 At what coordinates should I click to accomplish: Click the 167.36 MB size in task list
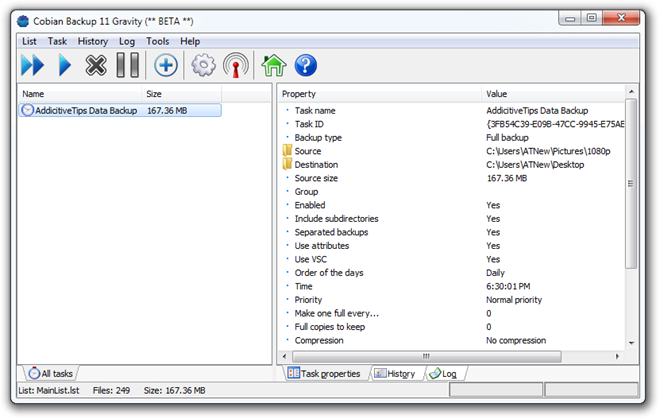pyautogui.click(x=167, y=110)
